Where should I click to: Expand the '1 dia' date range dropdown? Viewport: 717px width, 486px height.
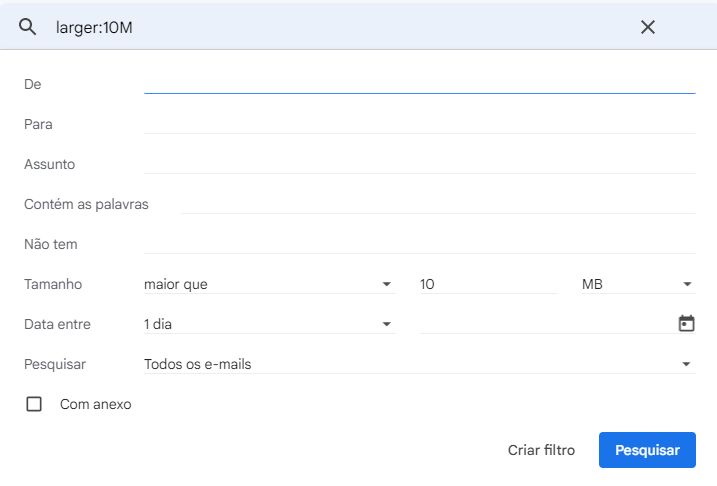pyautogui.click(x=268, y=324)
